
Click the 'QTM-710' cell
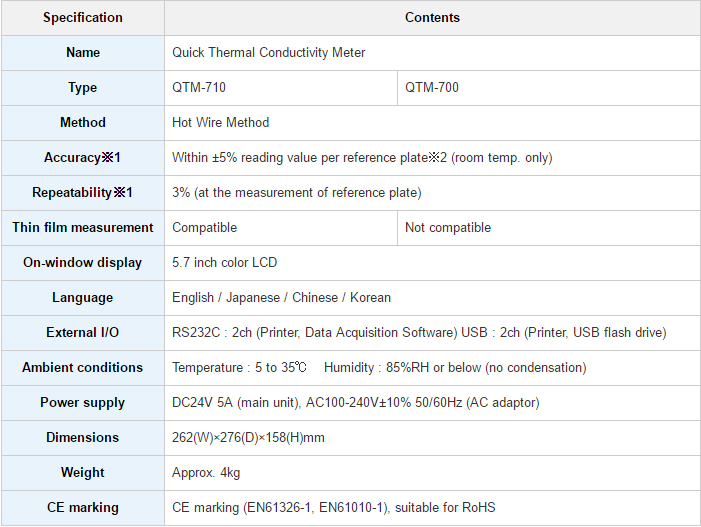281,88
